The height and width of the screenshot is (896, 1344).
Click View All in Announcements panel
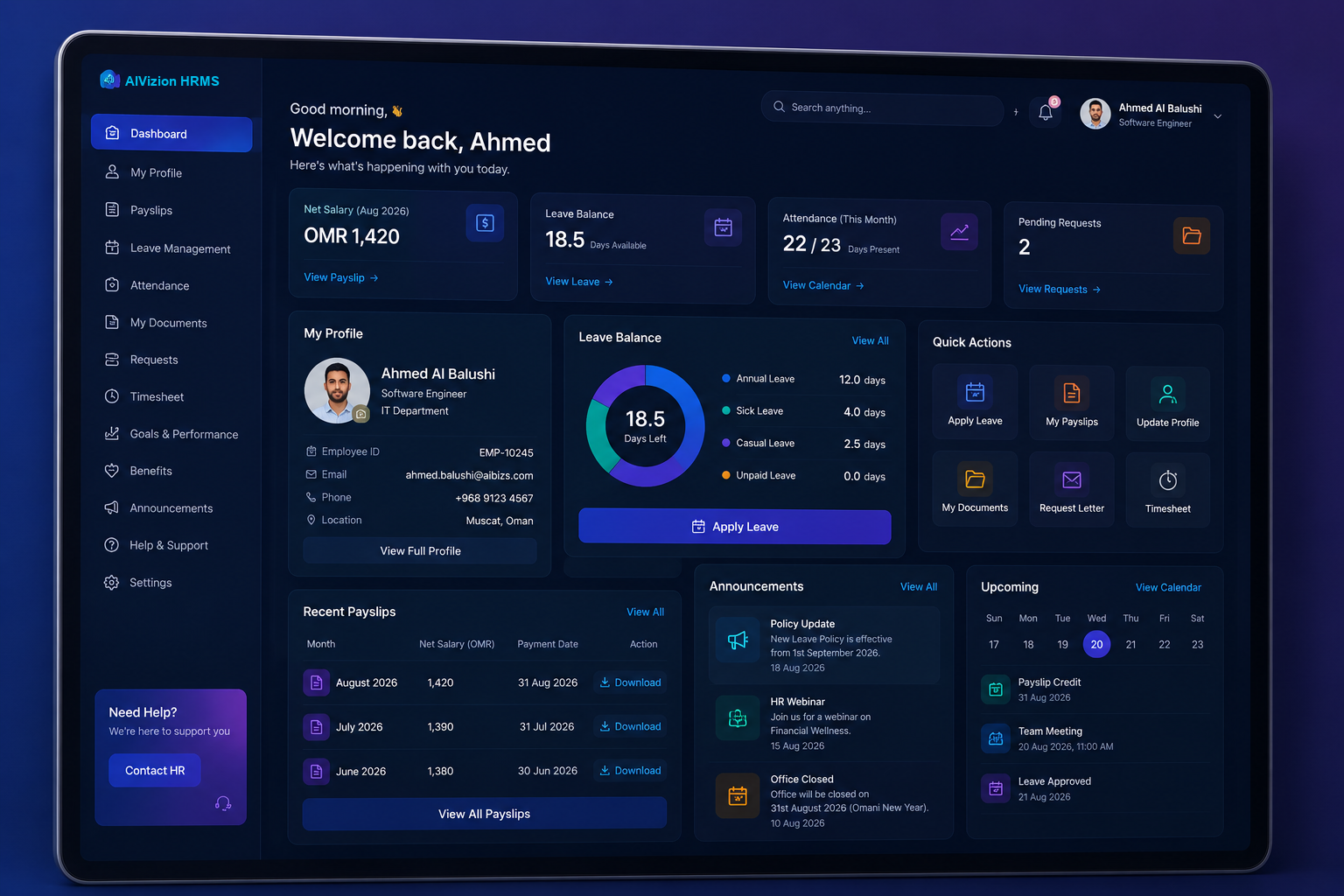pos(918,587)
